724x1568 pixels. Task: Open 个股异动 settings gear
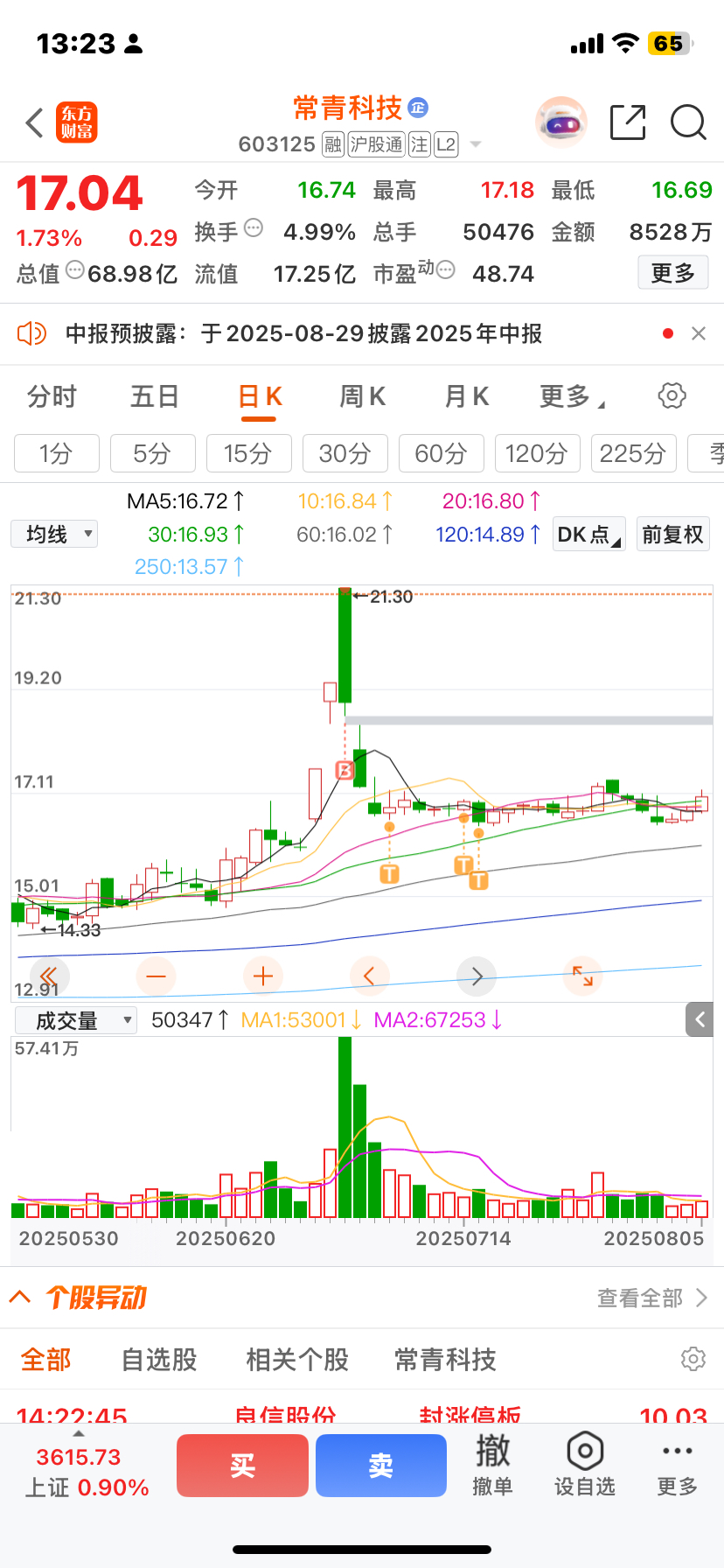693,1359
